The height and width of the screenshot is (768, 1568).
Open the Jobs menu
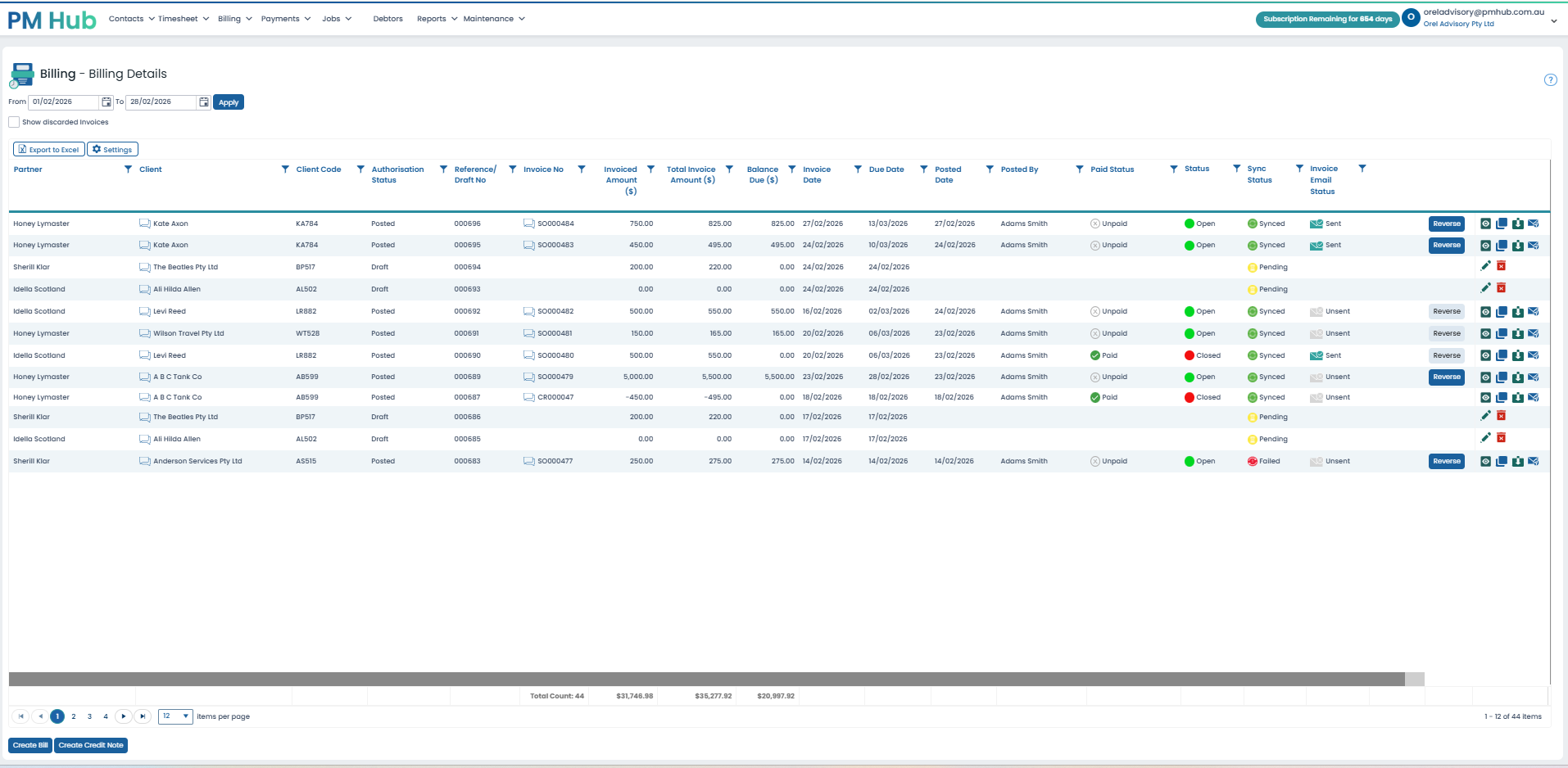(x=337, y=19)
